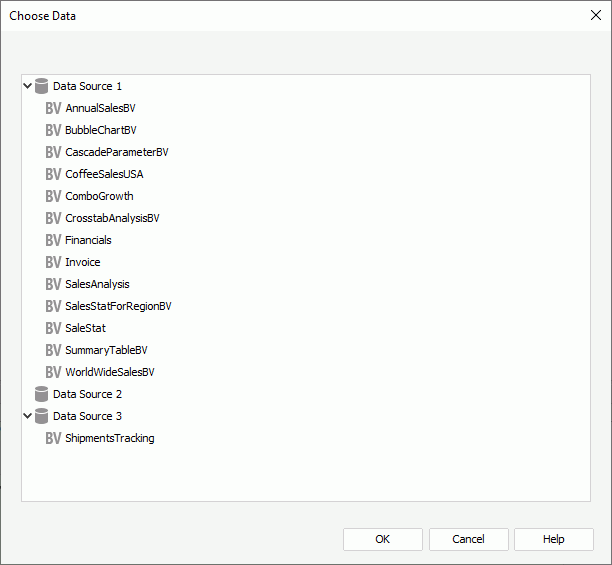Click the BV icon beside WorldWideSalesBV
Screen dimensions: 612x565
pos(53,372)
